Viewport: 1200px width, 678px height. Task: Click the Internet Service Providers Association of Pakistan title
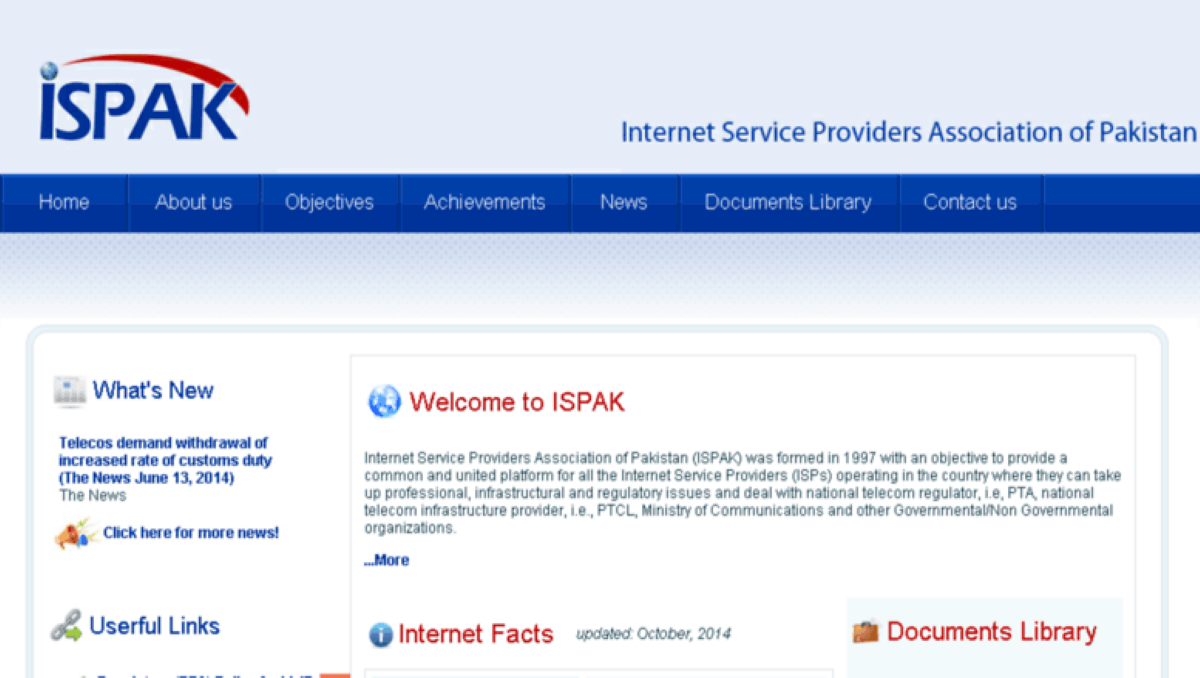(x=908, y=132)
